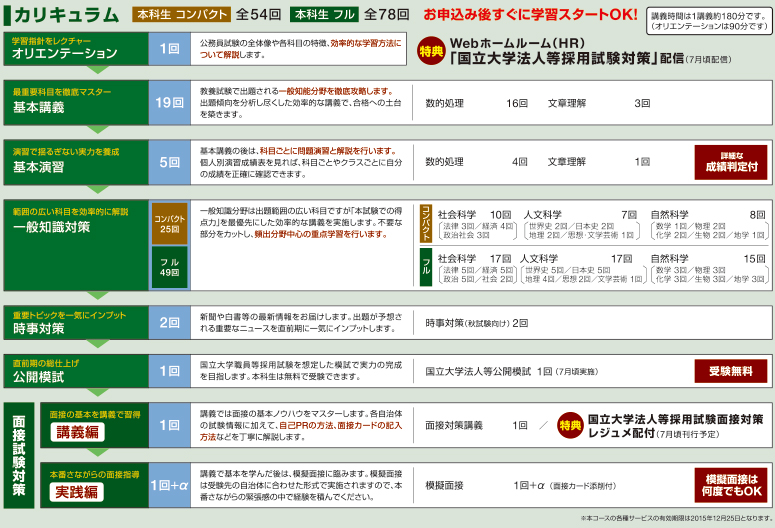Click the top 特典 starburst badge beside Webホームルーム
The height and width of the screenshot is (528, 775).
pos(430,49)
